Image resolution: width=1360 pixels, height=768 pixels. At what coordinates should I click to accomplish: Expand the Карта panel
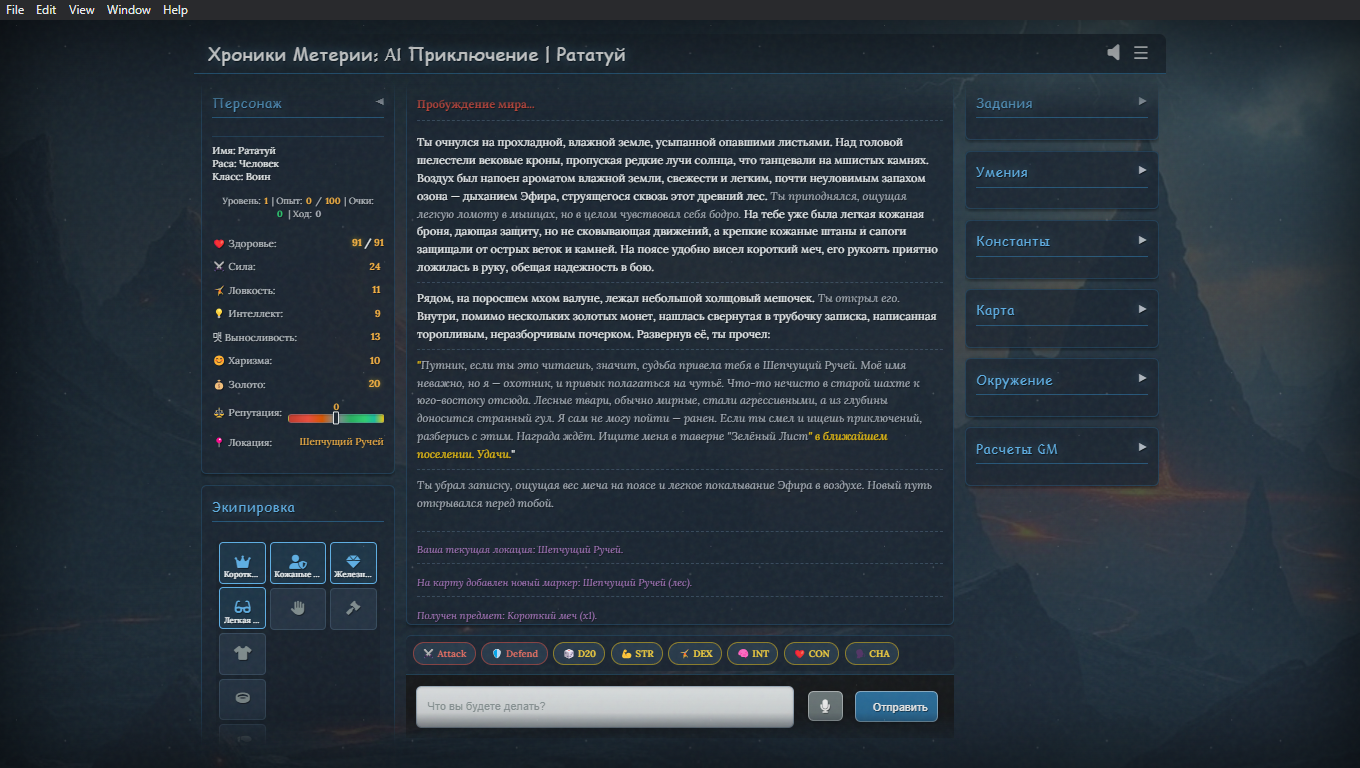pyautogui.click(x=1142, y=310)
